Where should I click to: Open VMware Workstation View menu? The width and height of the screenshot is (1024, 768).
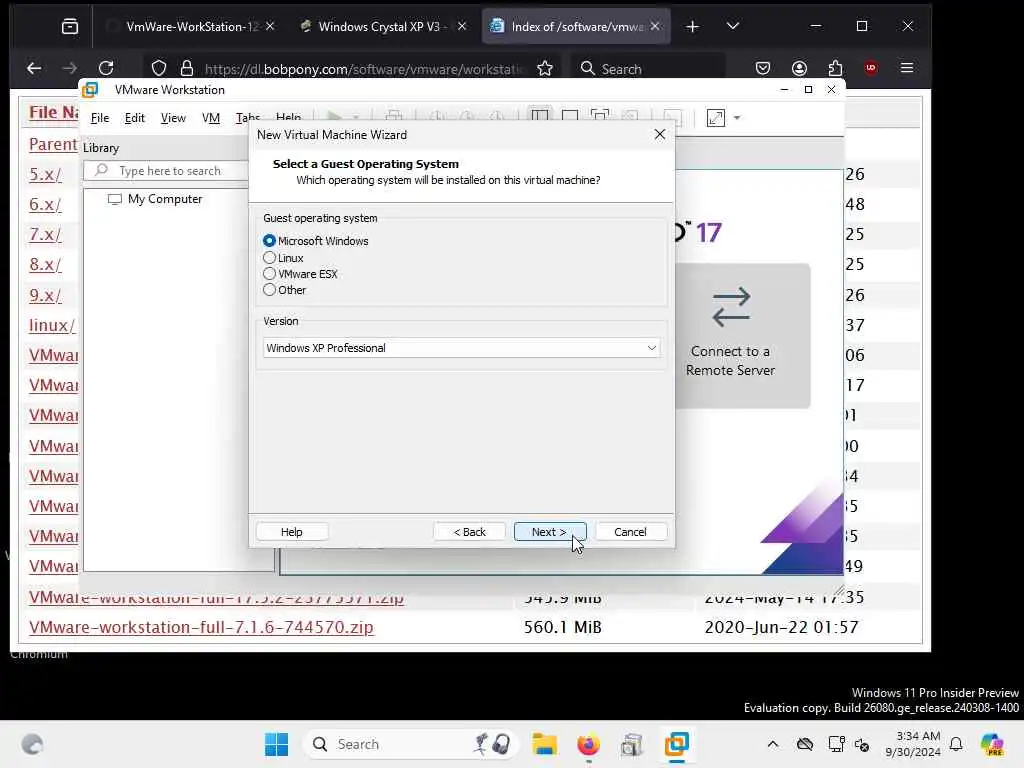pos(173,118)
